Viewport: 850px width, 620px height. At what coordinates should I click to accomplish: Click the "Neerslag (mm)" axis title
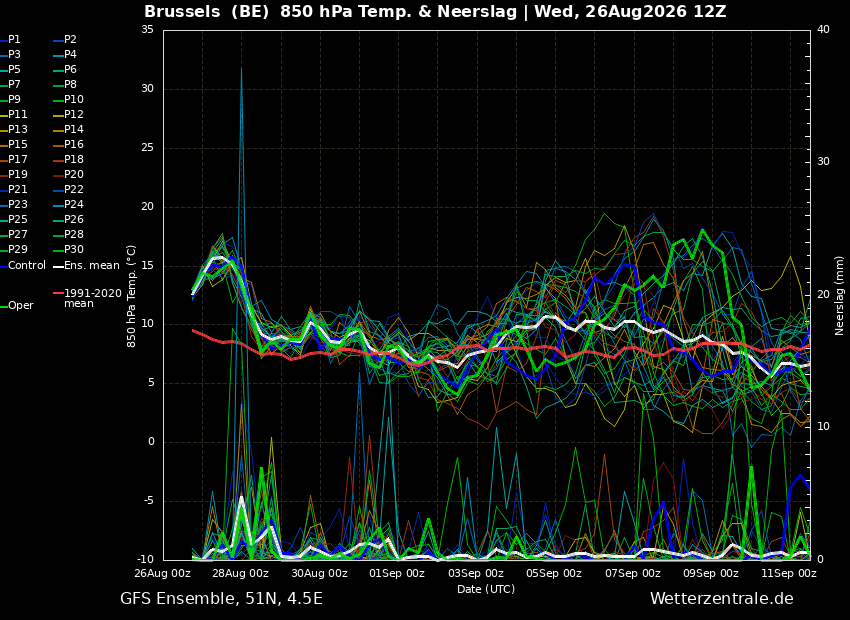pyautogui.click(x=839, y=295)
